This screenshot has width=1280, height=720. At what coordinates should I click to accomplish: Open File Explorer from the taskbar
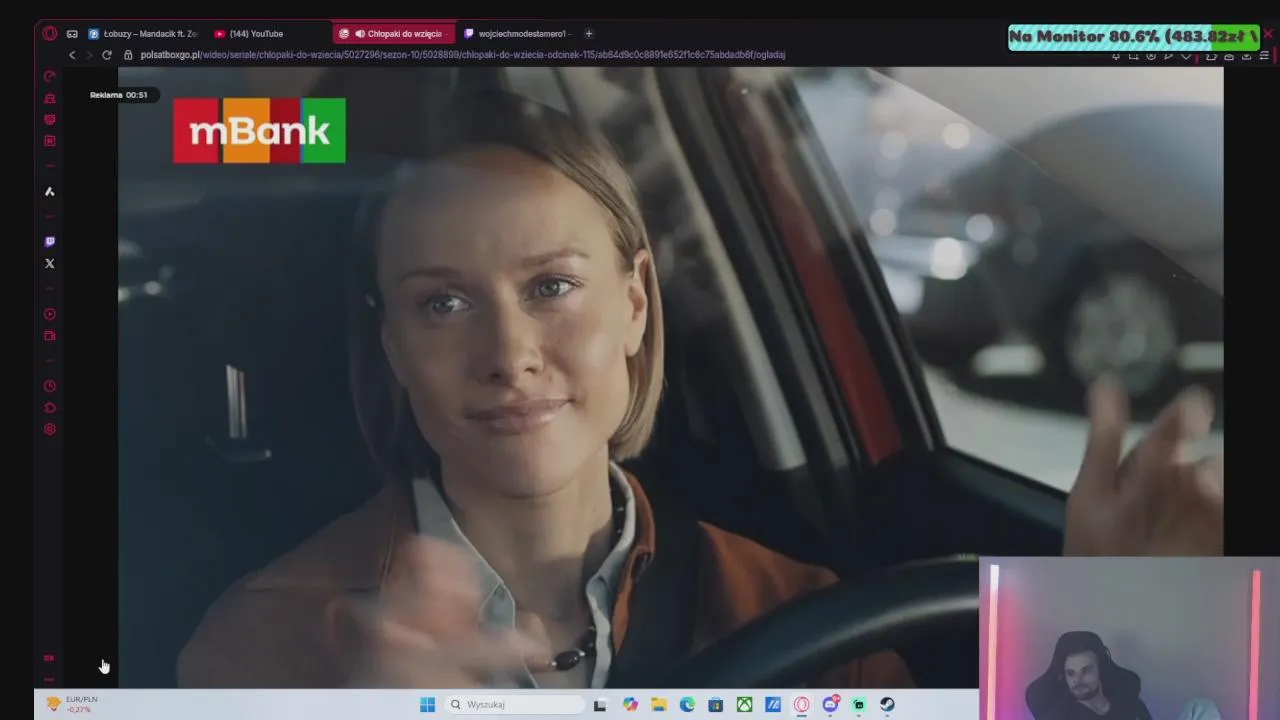pyautogui.click(x=658, y=705)
